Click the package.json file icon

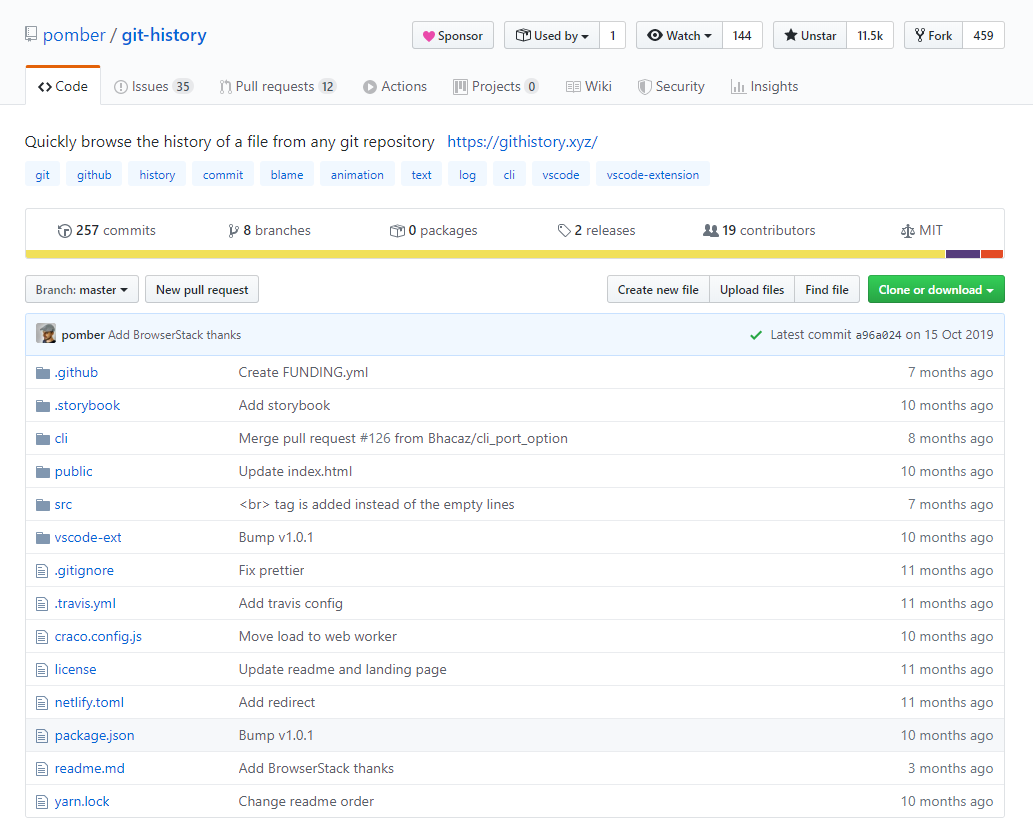(42, 735)
